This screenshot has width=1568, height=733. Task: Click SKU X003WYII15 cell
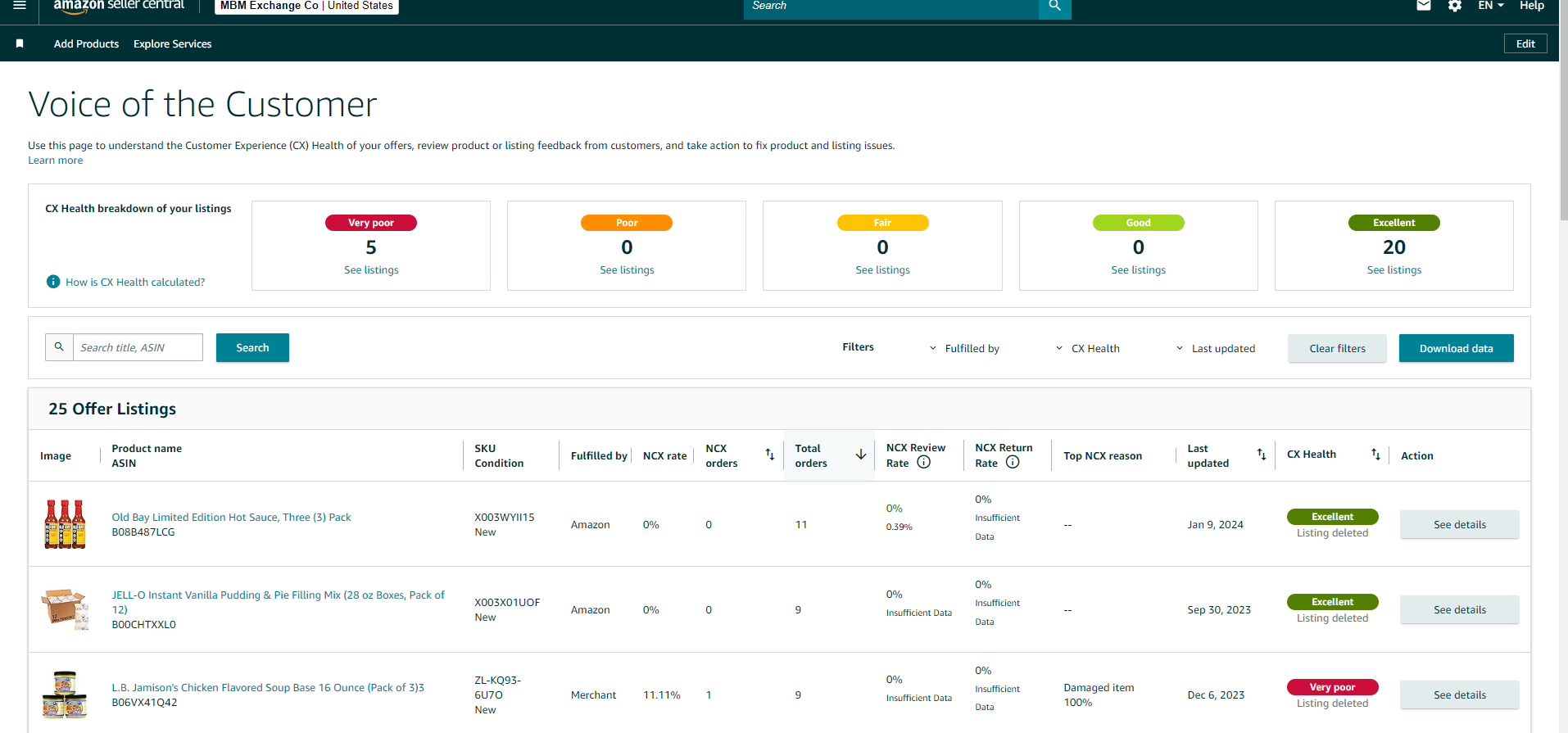pos(505,517)
